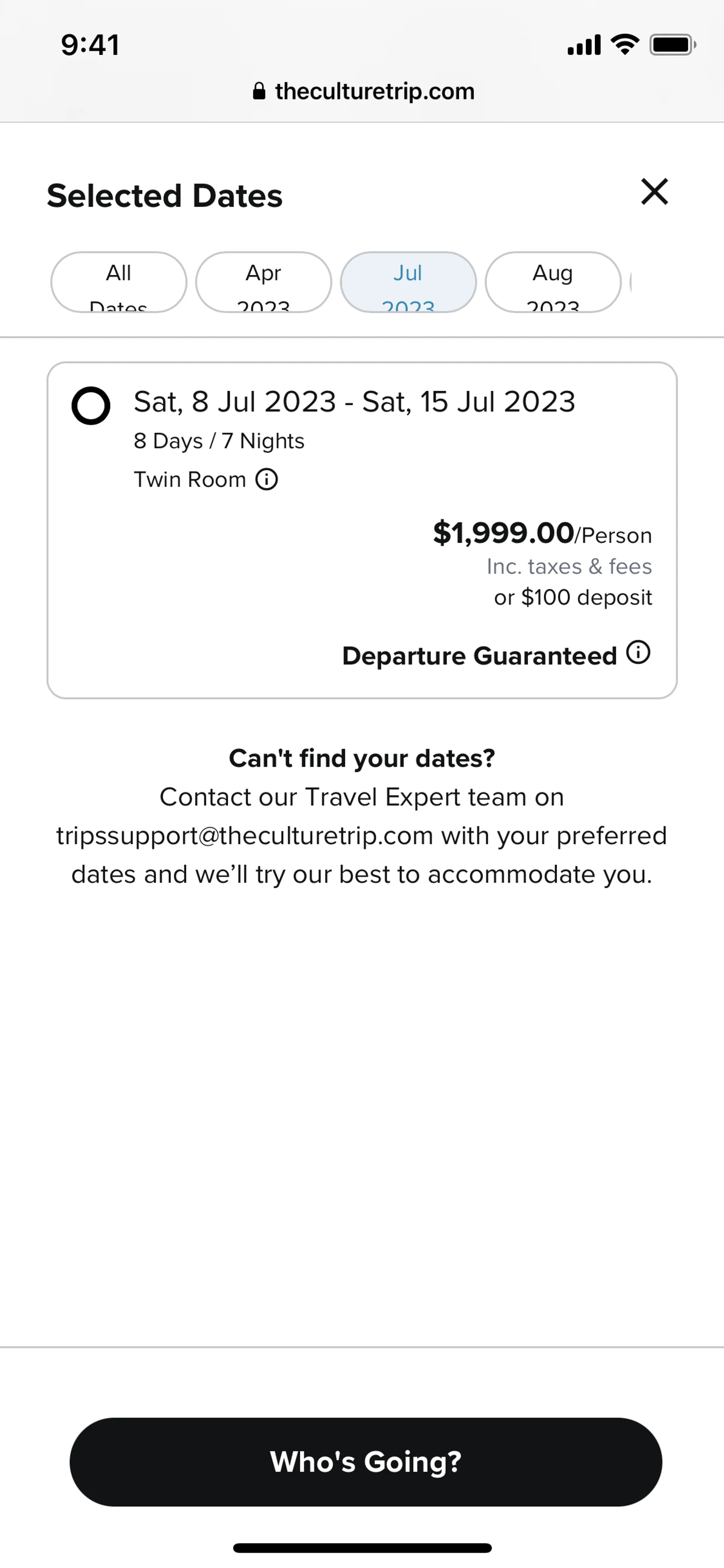Viewport: 724px width, 1568px height.
Task: Tap the Departure Guaranteed label
Action: point(479,656)
